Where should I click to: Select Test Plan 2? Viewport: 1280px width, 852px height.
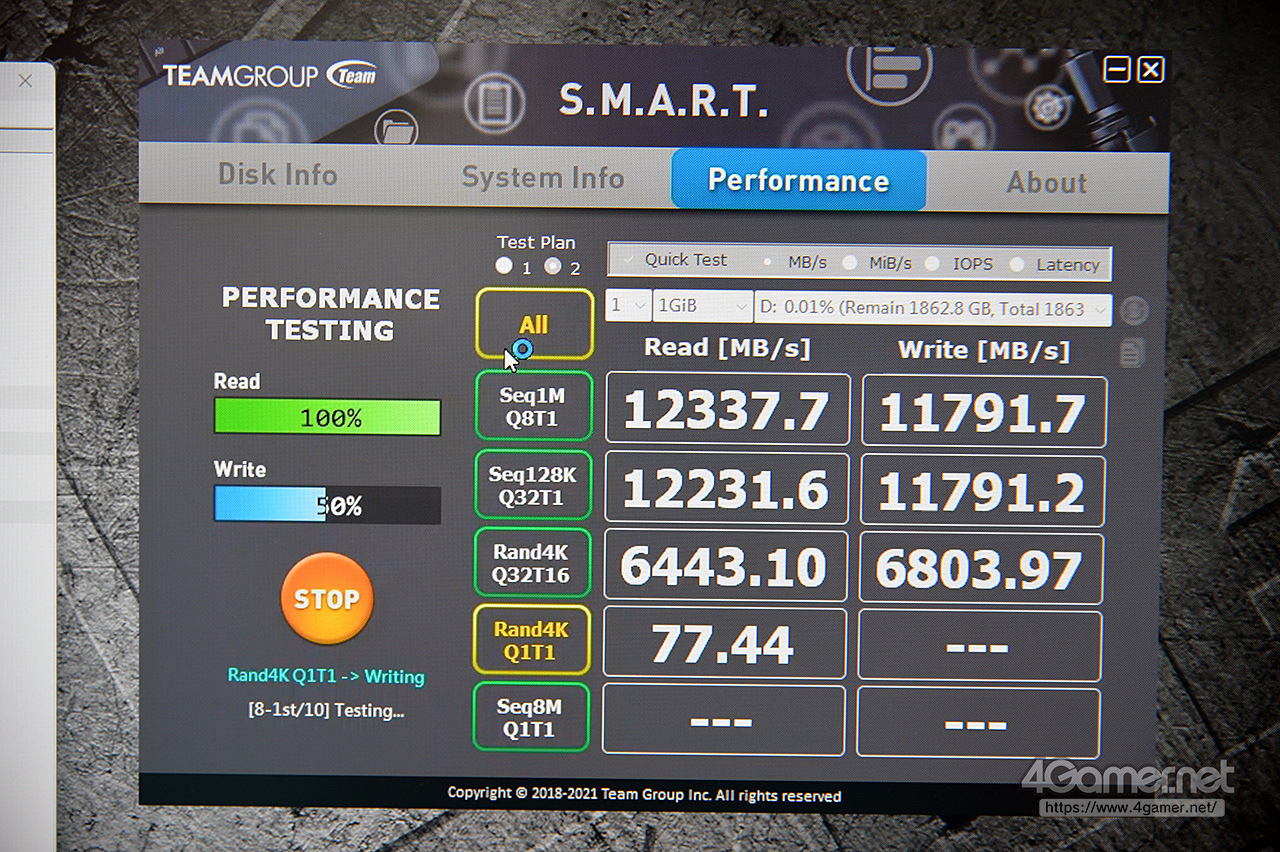coord(552,267)
